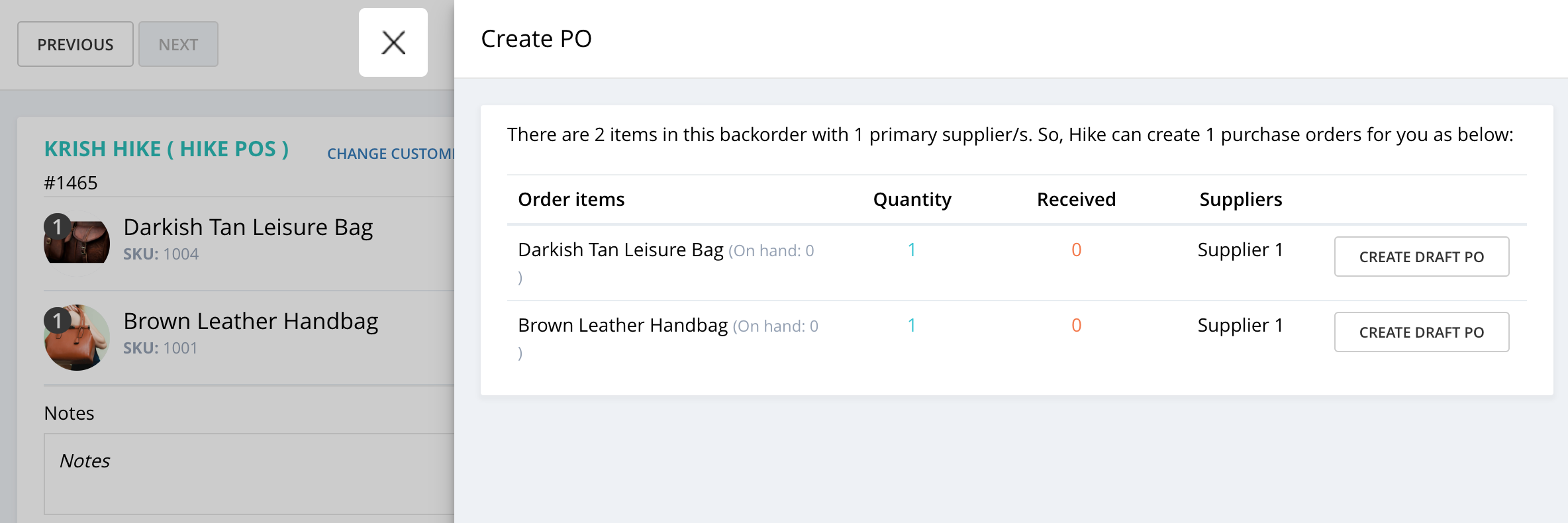Click quantity value for Darkish Tan Leisure Bag row
The width and height of the screenshot is (1568, 523).
[912, 250]
